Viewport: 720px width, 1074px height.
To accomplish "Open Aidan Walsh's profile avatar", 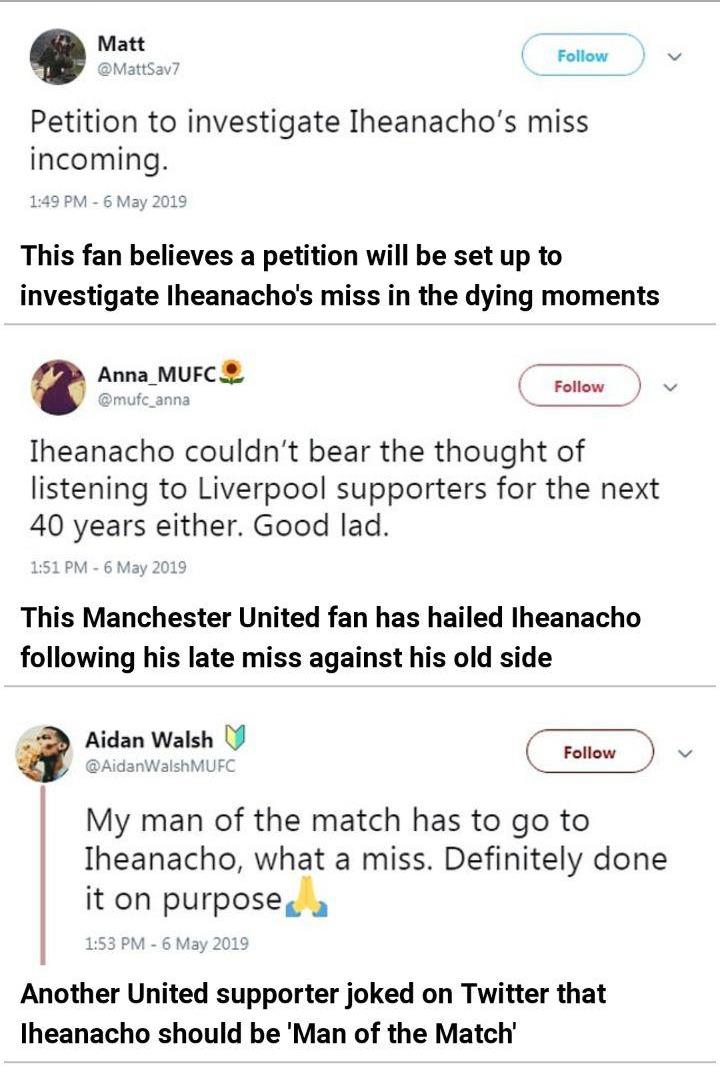I will click(x=45, y=754).
